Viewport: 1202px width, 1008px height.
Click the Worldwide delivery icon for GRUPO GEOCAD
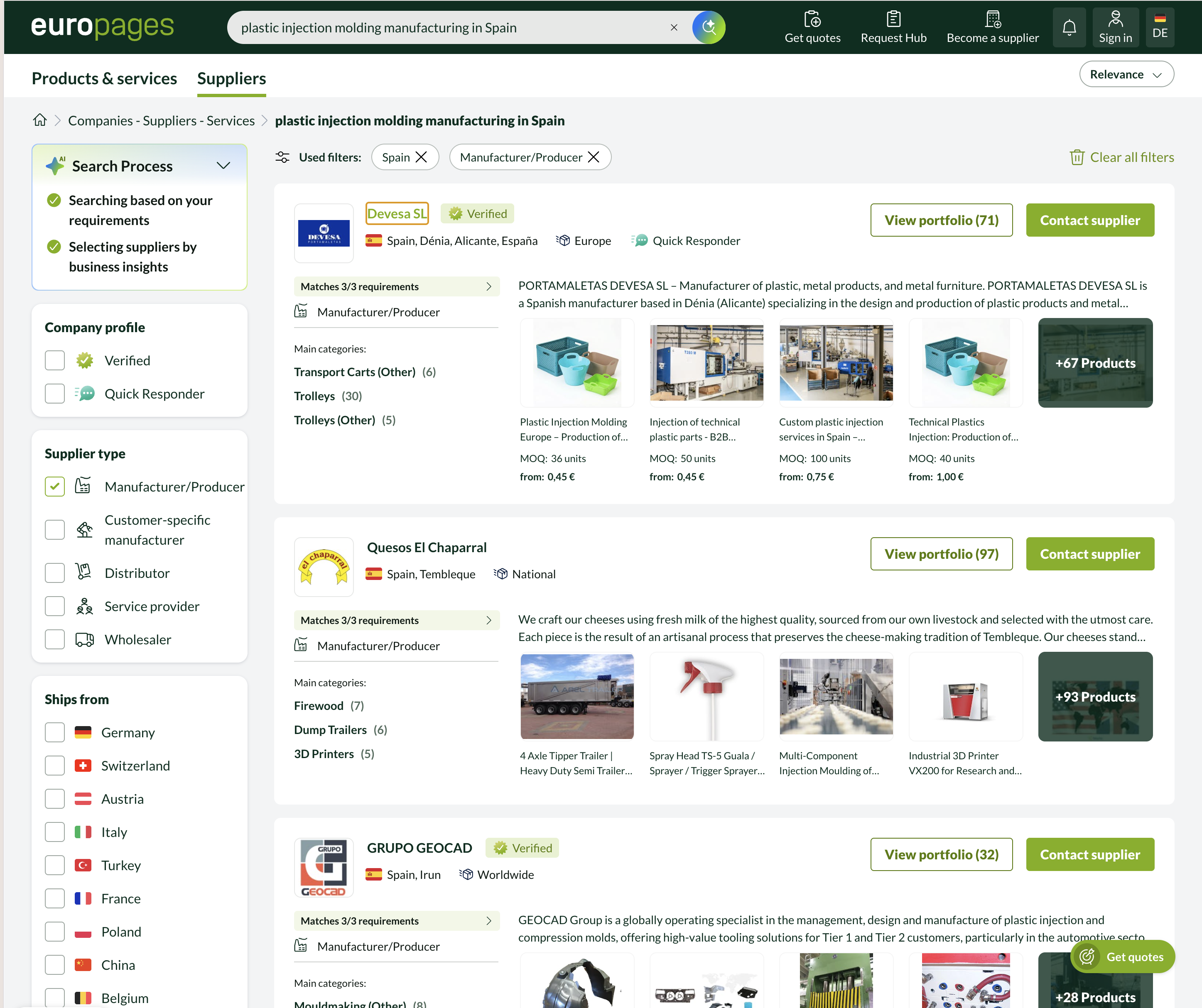(466, 875)
